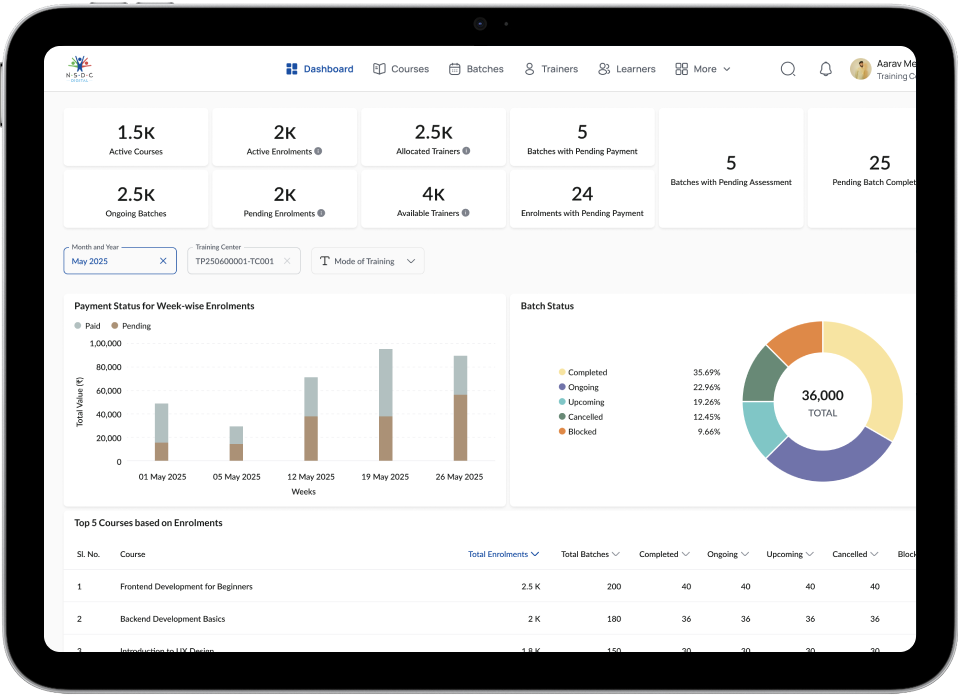Screen dimensions: 958x696
Task: Go to the Batches tab
Action: tap(476, 69)
